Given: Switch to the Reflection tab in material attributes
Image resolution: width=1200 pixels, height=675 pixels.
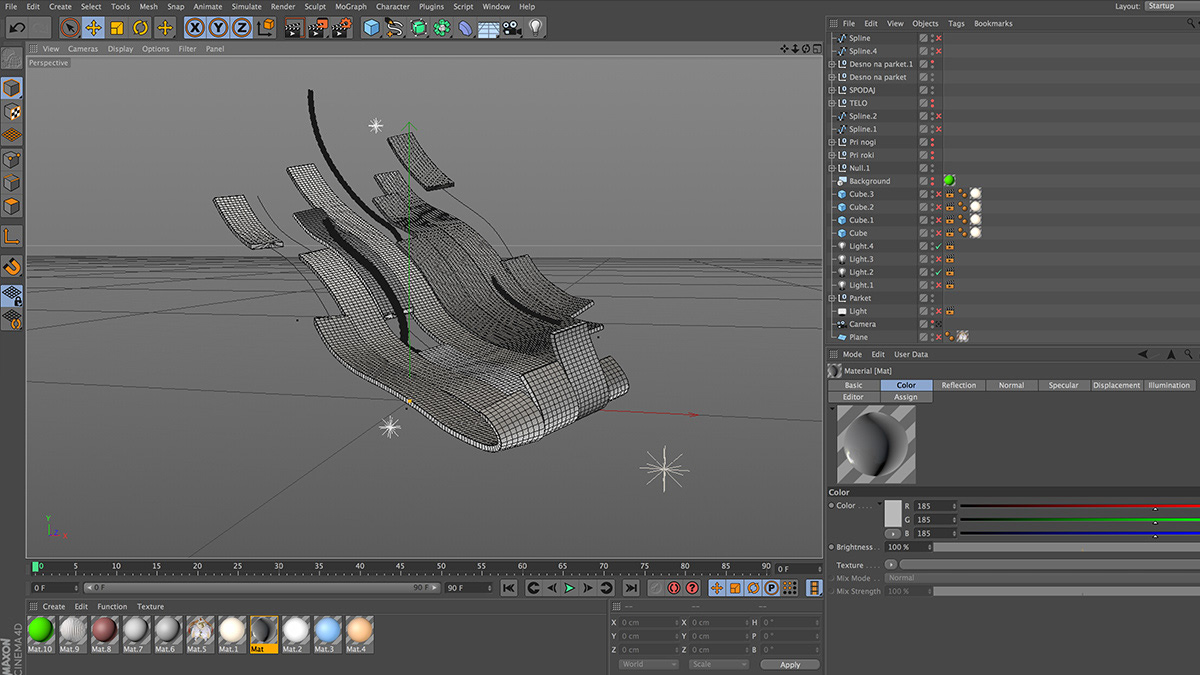Looking at the screenshot, I should [958, 385].
